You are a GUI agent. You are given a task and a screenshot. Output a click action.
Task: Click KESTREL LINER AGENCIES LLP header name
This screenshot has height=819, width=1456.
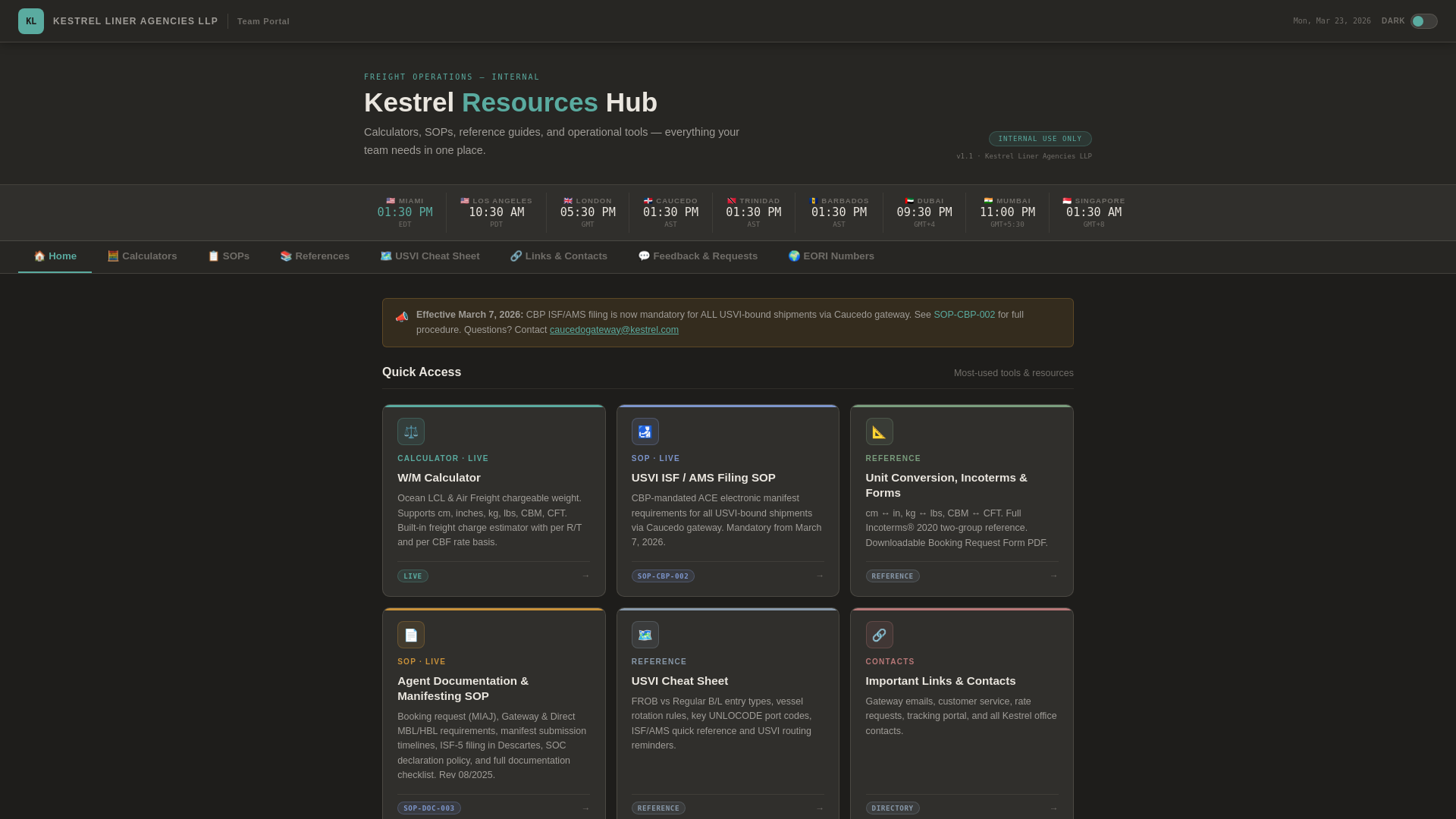(x=136, y=21)
